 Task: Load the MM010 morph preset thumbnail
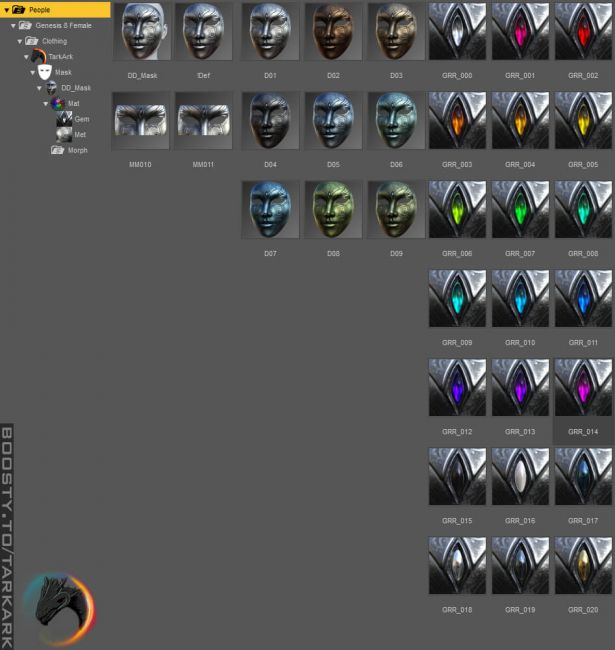[140, 121]
